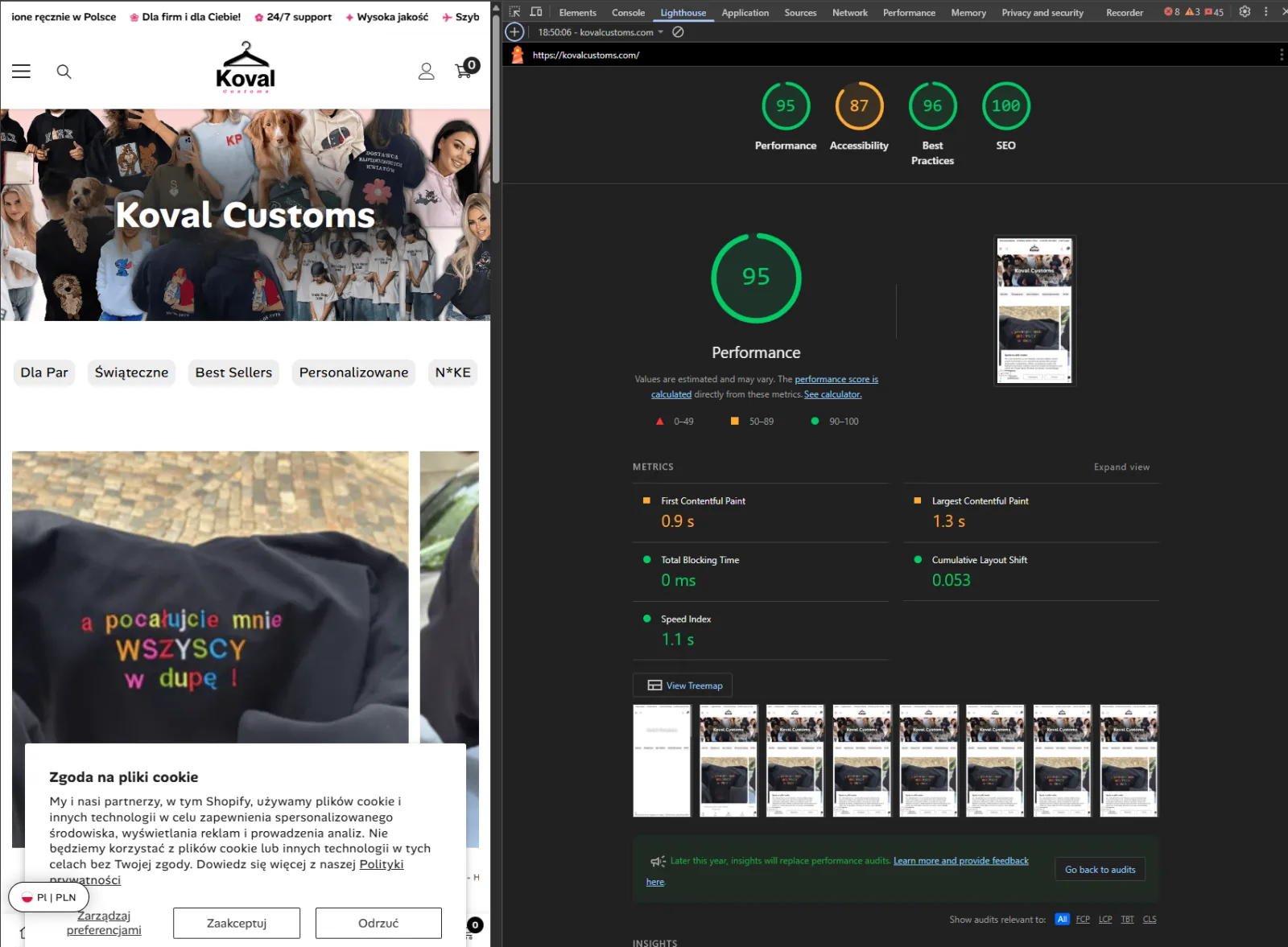The width and height of the screenshot is (1288, 947).
Task: Switch to the Console tab
Action: pos(628,12)
